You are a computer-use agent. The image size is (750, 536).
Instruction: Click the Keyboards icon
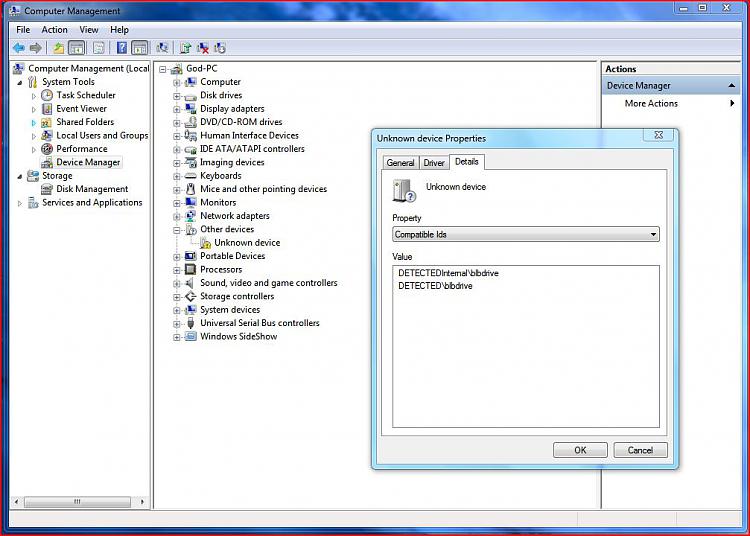coord(190,175)
